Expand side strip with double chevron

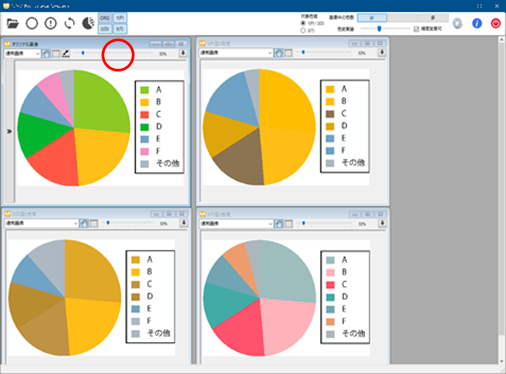(x=9, y=131)
